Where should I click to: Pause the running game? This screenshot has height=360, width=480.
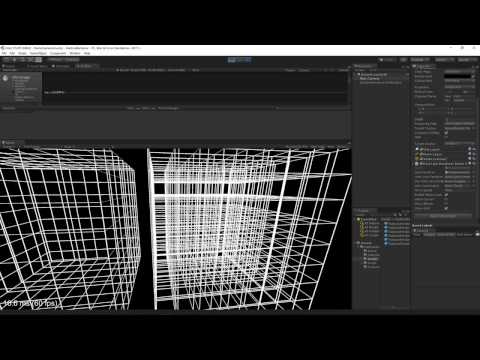click(x=240, y=60)
